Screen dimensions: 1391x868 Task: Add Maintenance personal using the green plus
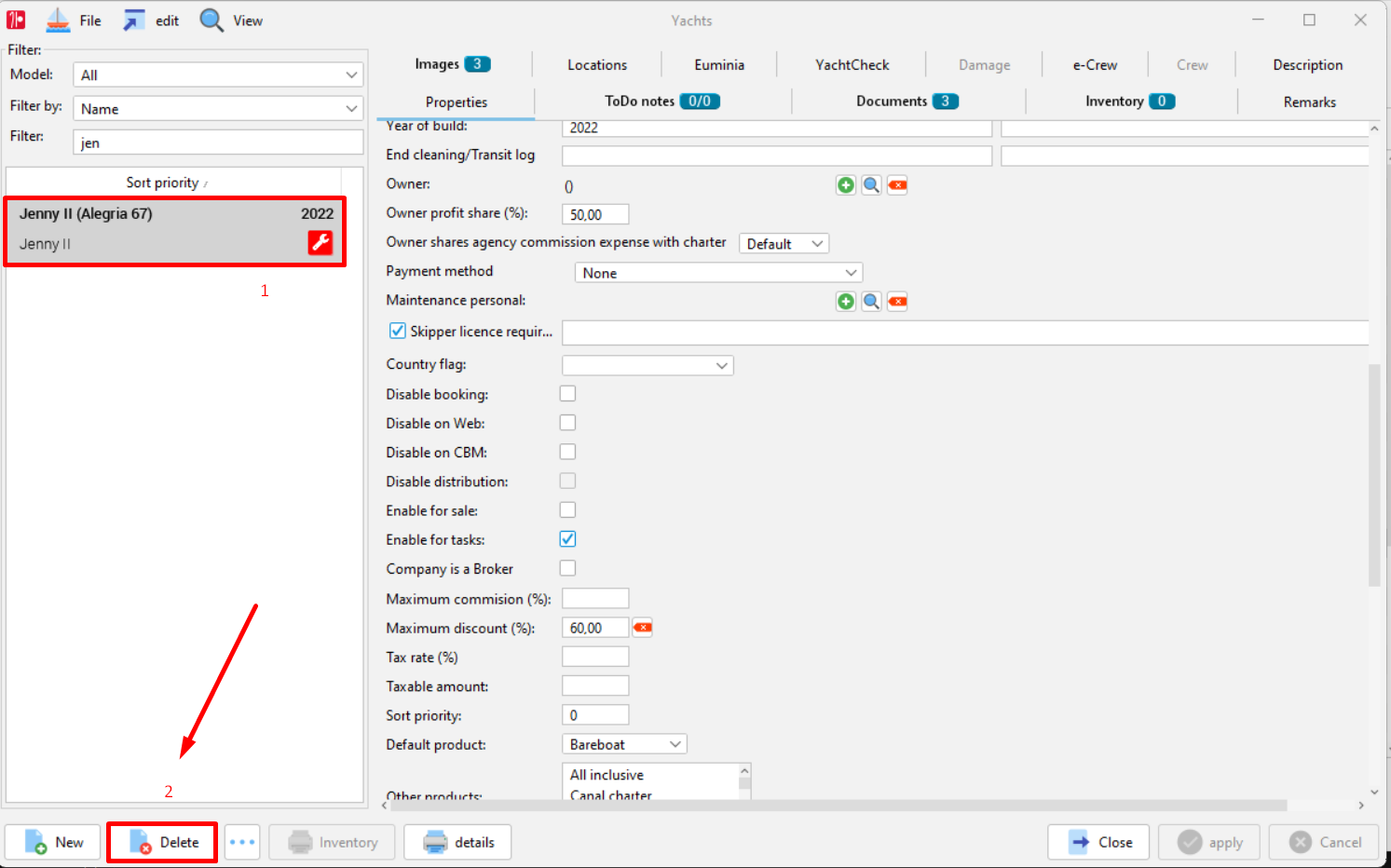point(845,302)
